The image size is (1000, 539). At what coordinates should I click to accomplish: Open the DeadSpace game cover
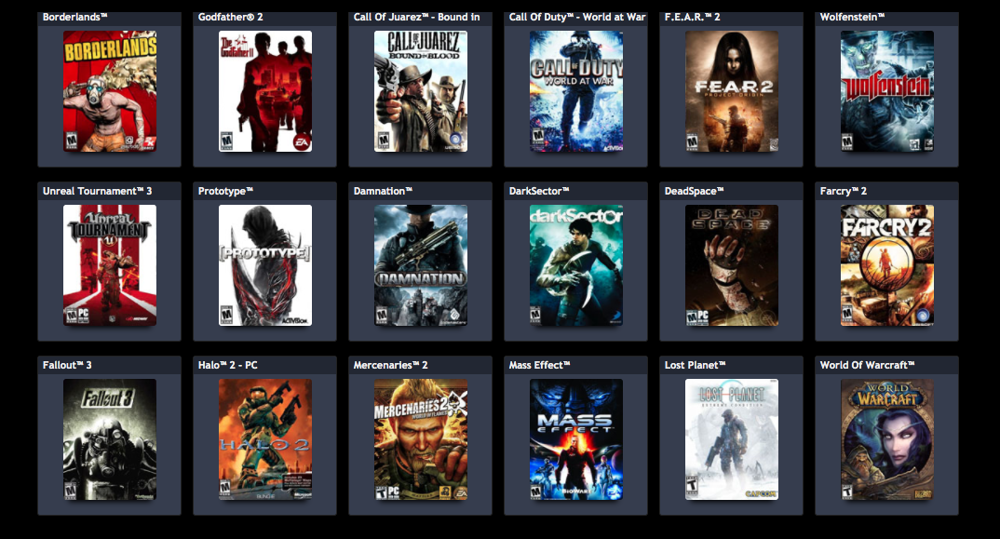[732, 265]
